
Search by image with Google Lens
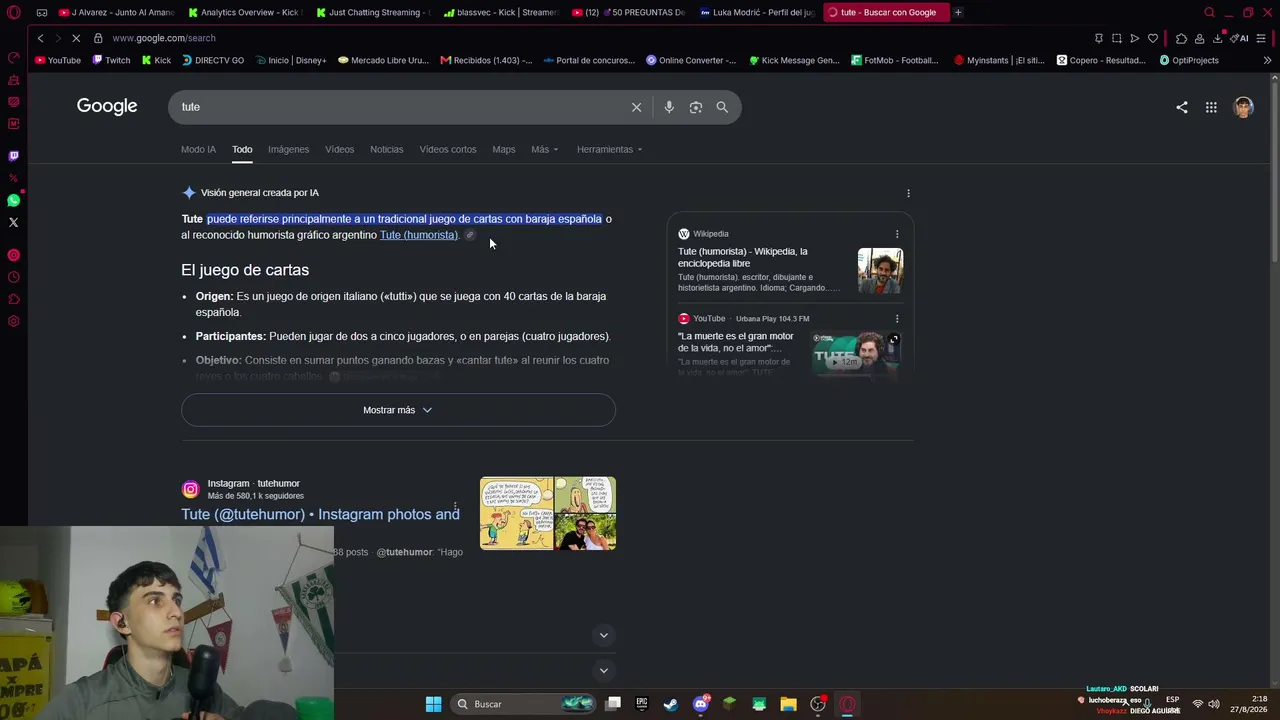click(x=696, y=107)
